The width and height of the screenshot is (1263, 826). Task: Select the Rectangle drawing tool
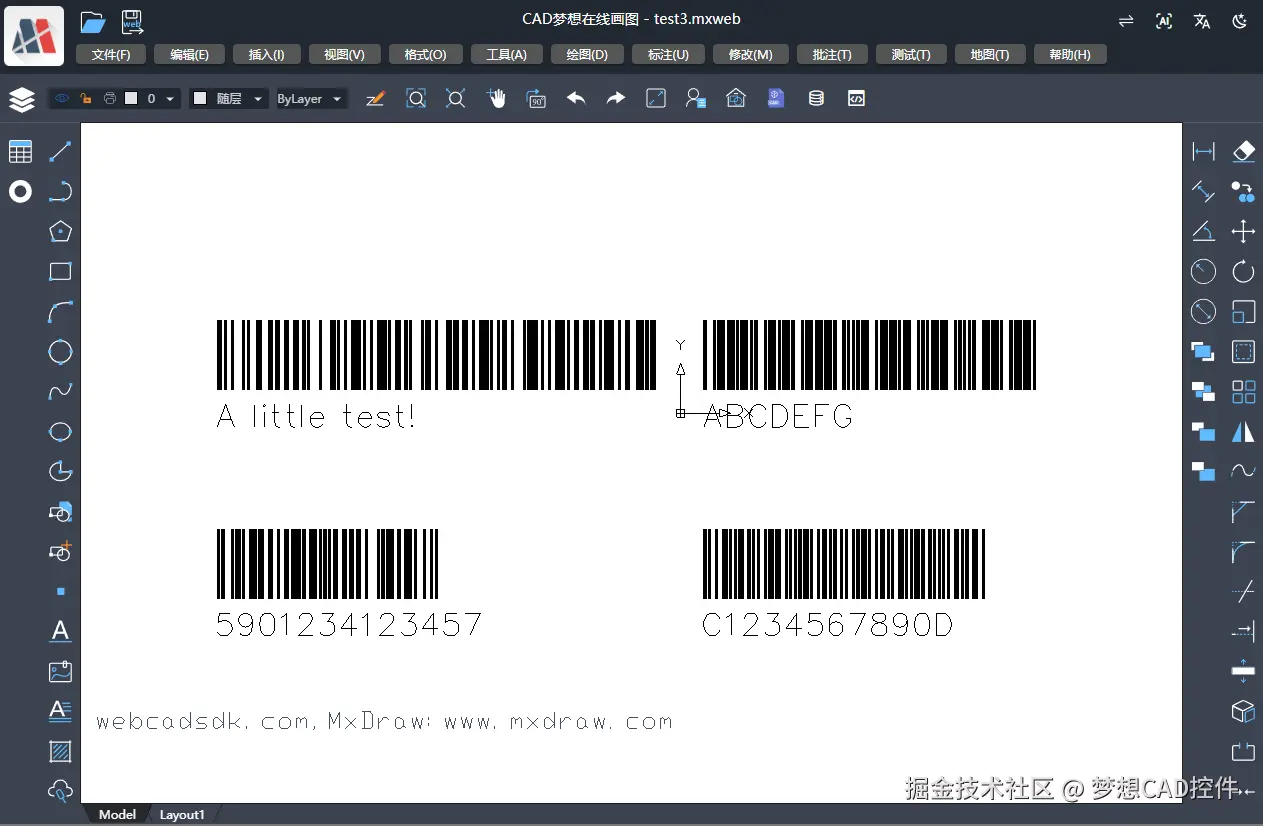pos(61,272)
